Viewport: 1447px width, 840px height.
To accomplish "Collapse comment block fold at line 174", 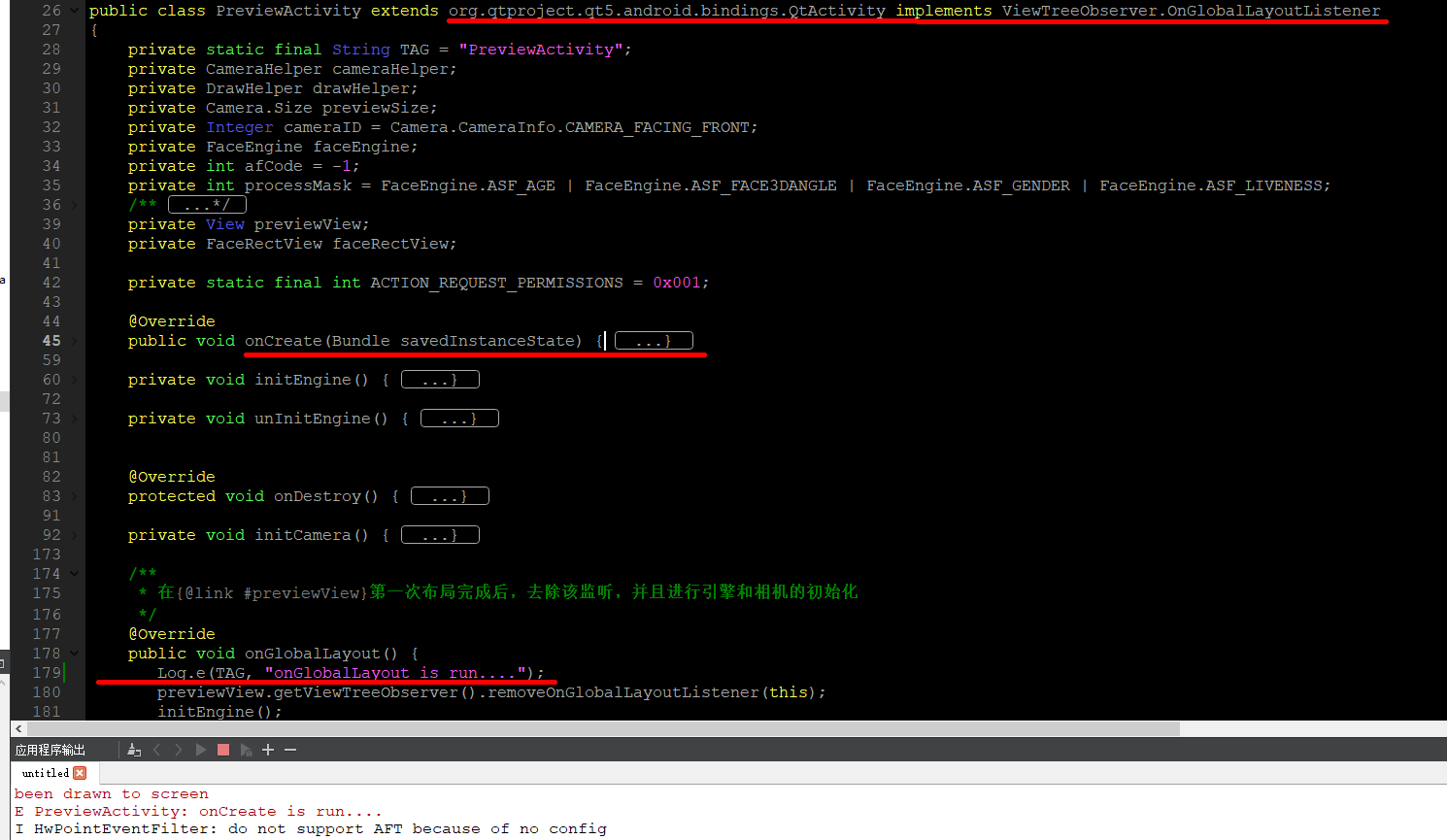I will pos(74,574).
